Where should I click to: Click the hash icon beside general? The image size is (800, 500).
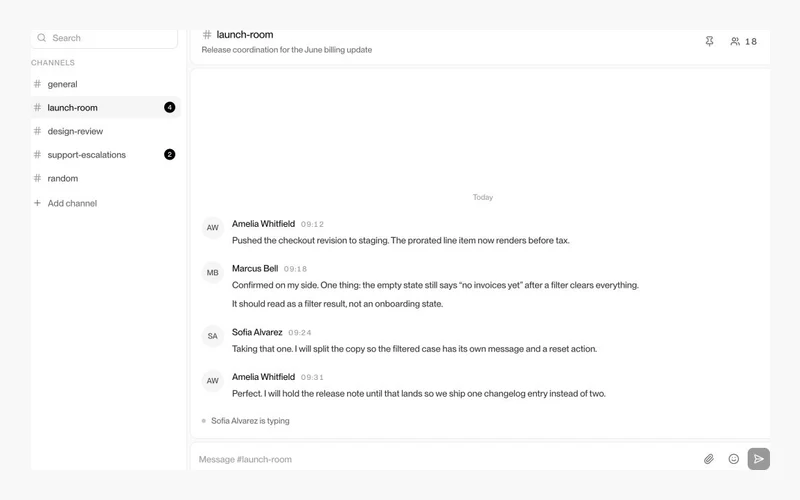tap(37, 84)
